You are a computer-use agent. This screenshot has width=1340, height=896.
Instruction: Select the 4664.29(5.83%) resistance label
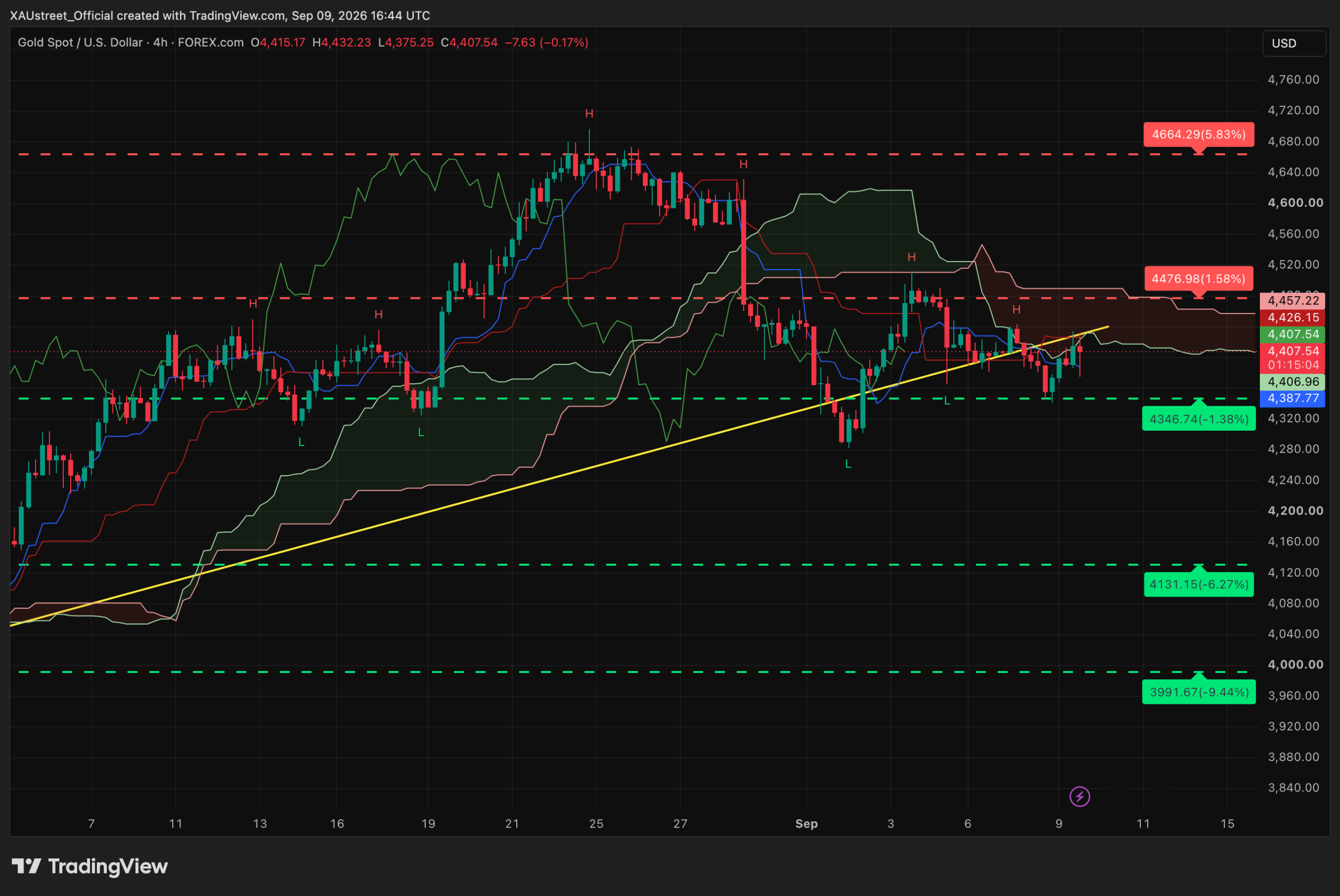[x=1198, y=135]
